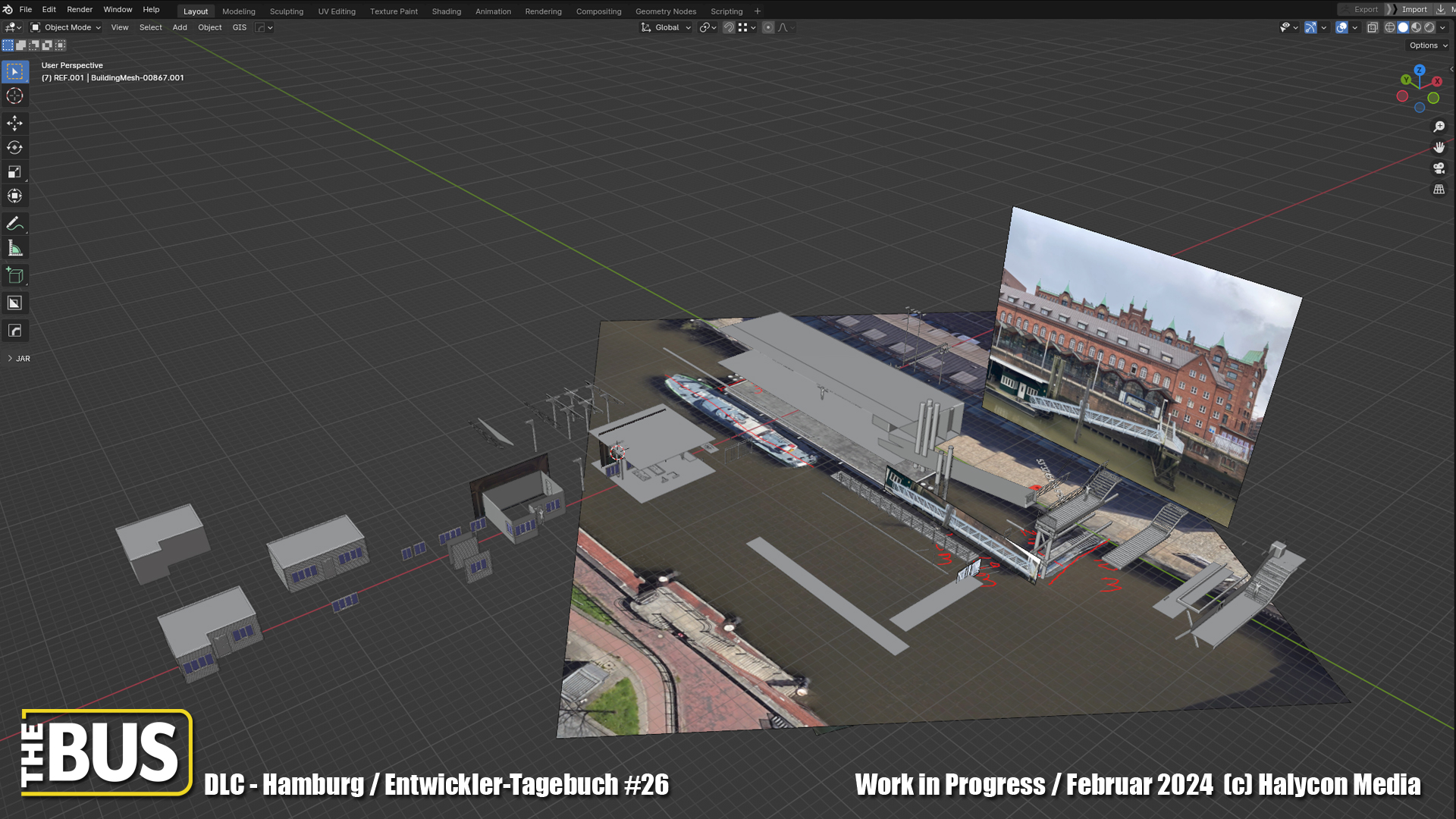Toggle proportional editing

768,27
